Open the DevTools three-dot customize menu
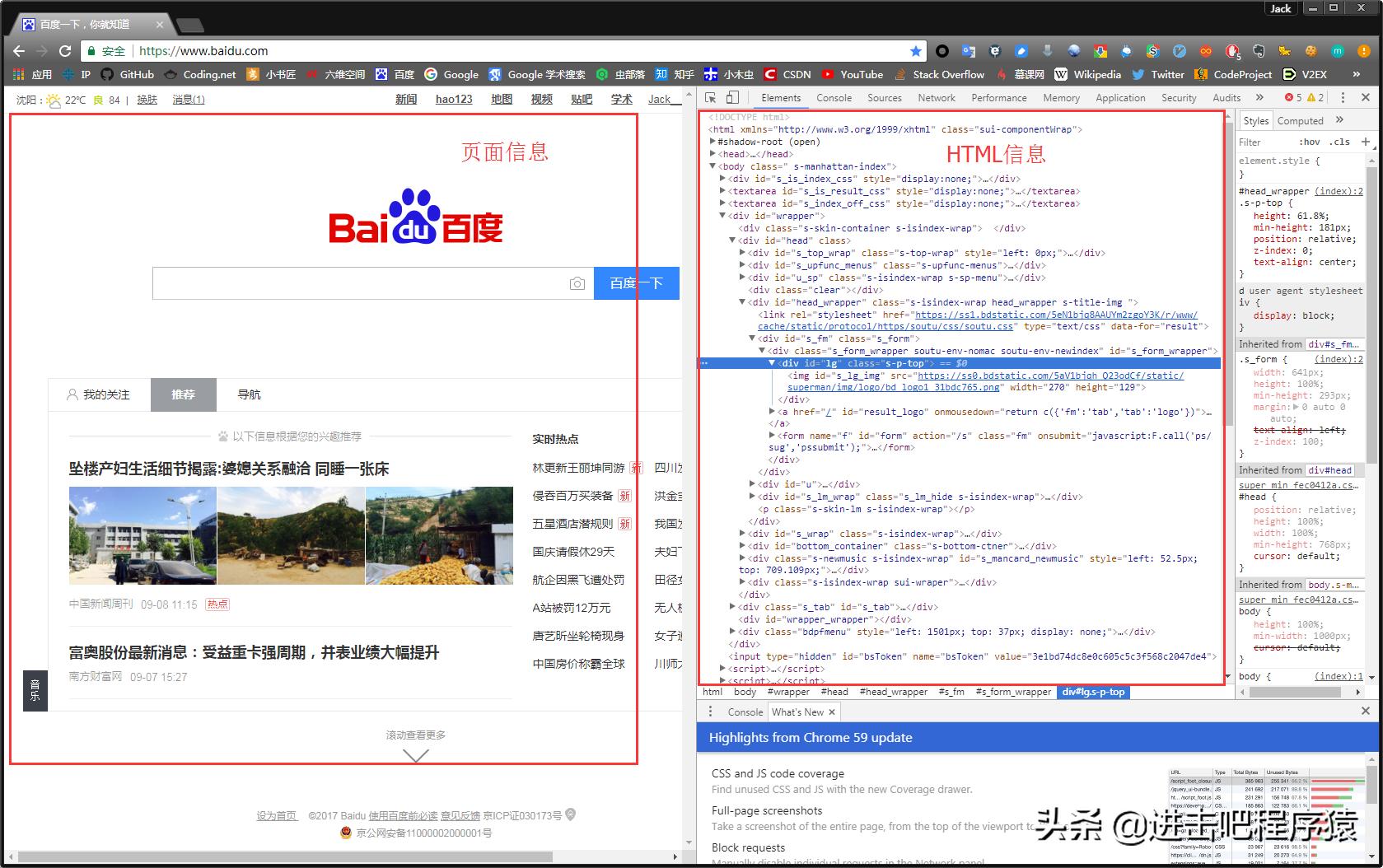The width and height of the screenshot is (1383, 868). pos(1343,97)
